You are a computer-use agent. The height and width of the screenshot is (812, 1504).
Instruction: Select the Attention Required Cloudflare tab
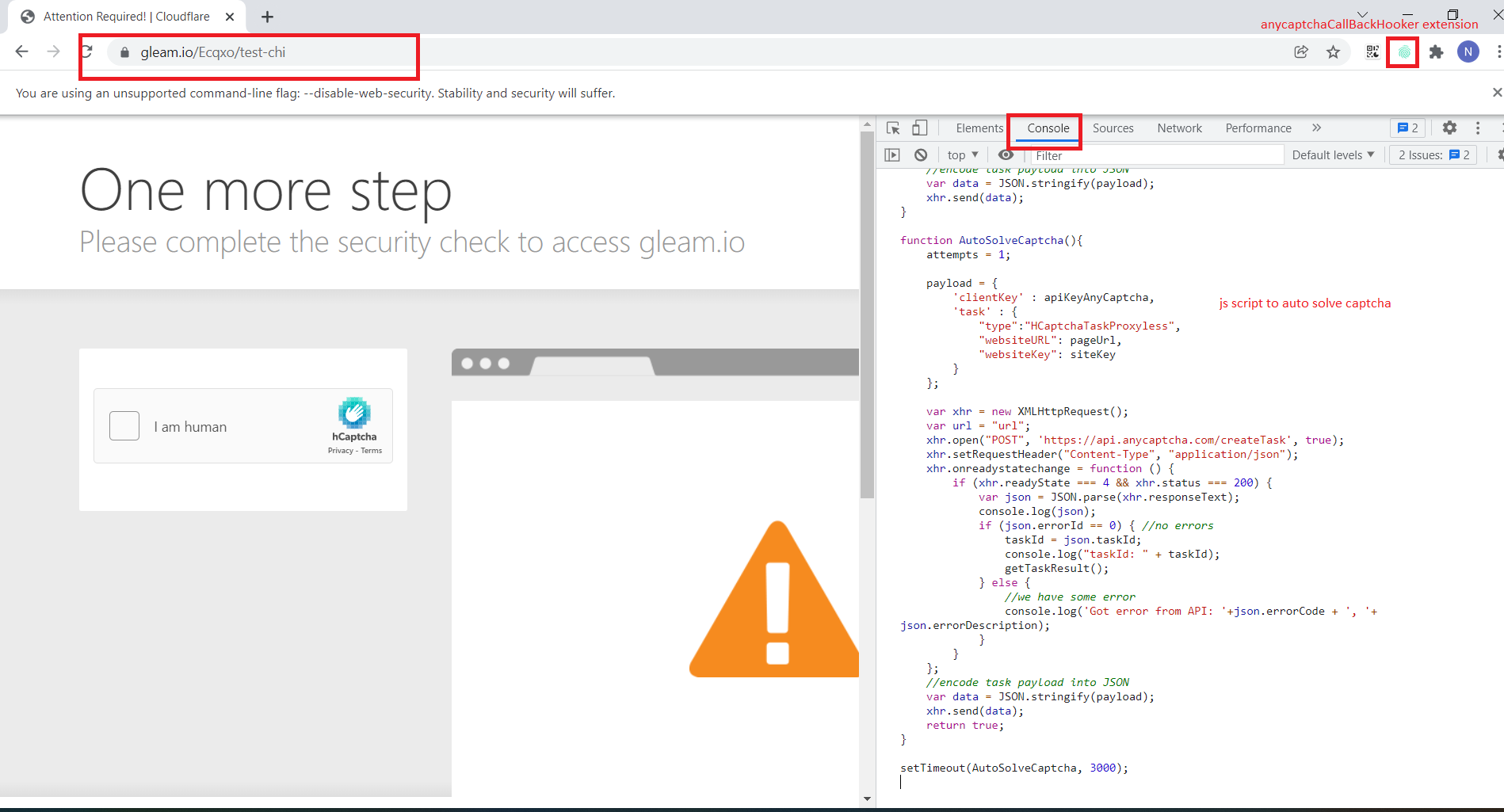click(127, 17)
